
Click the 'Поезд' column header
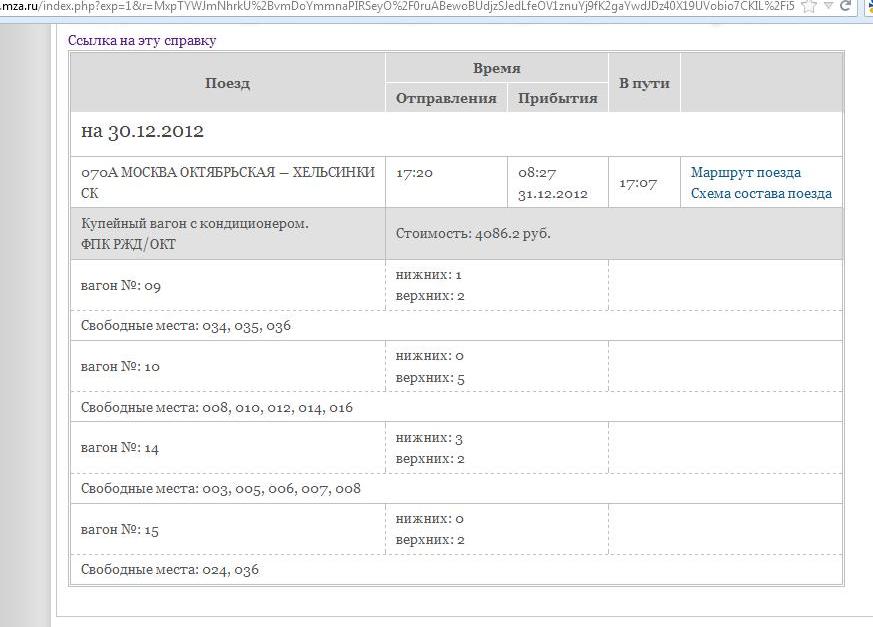click(x=227, y=83)
